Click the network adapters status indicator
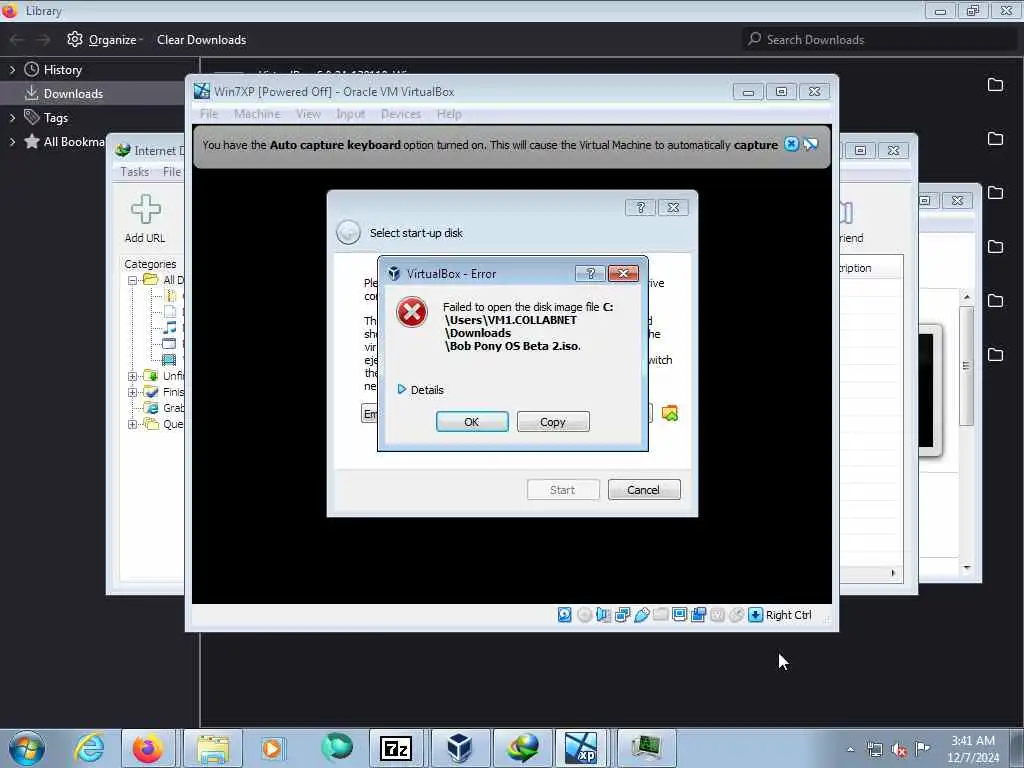Screen dimensions: 1024x768 (x=622, y=615)
